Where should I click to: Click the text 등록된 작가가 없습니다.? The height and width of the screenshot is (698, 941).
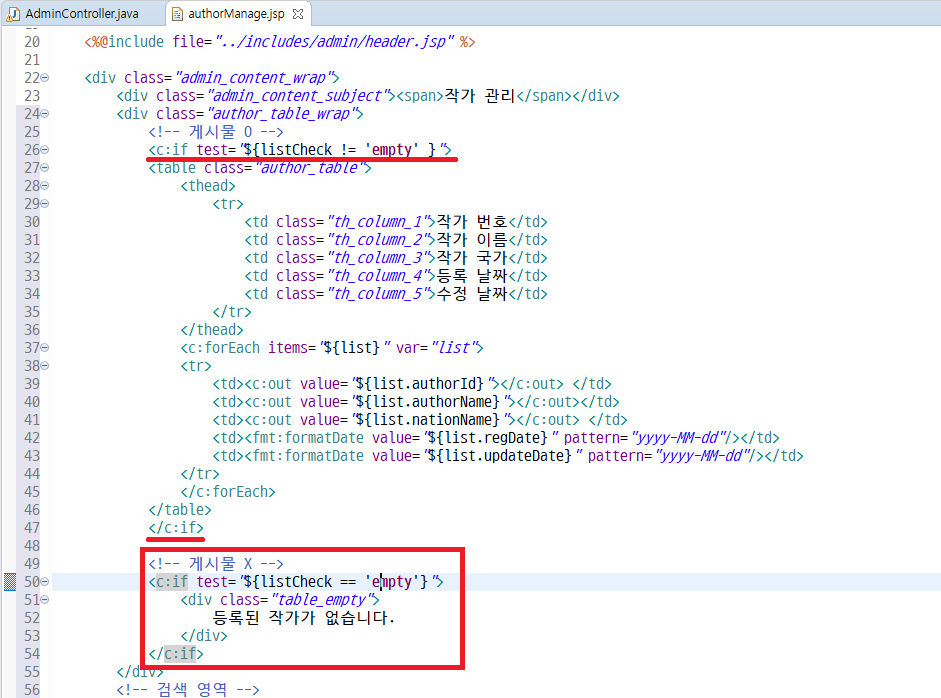304,618
